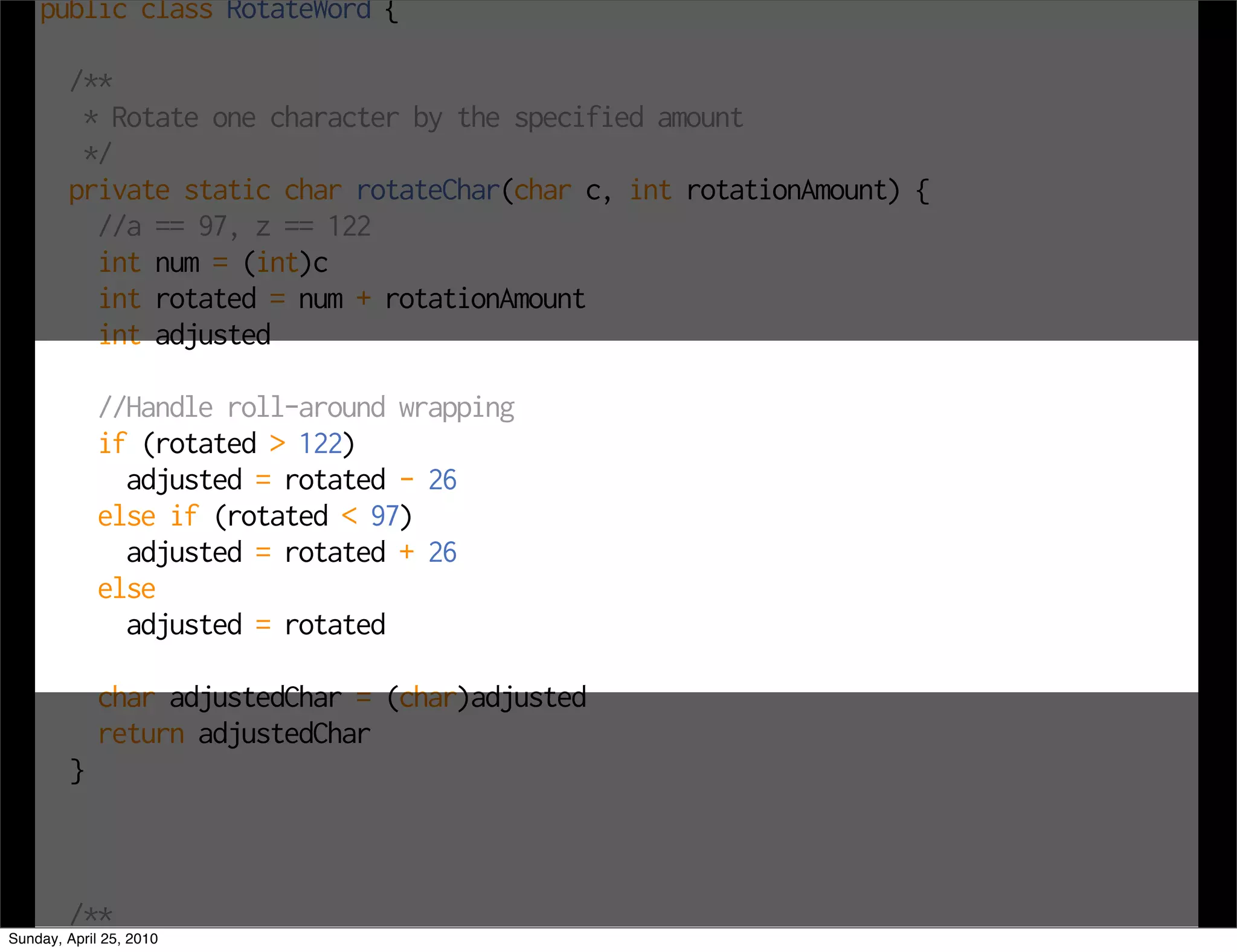The height and width of the screenshot is (952, 1237).
Task: Click the line 'int num = (int)c'
Action: point(213,263)
